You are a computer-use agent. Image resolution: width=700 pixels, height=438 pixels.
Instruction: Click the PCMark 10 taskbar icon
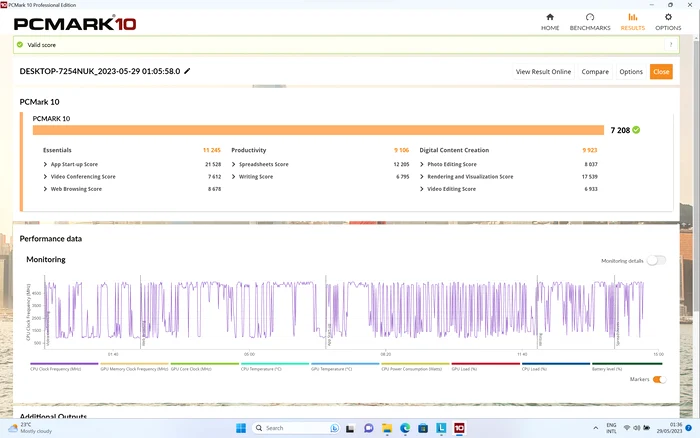(459, 429)
